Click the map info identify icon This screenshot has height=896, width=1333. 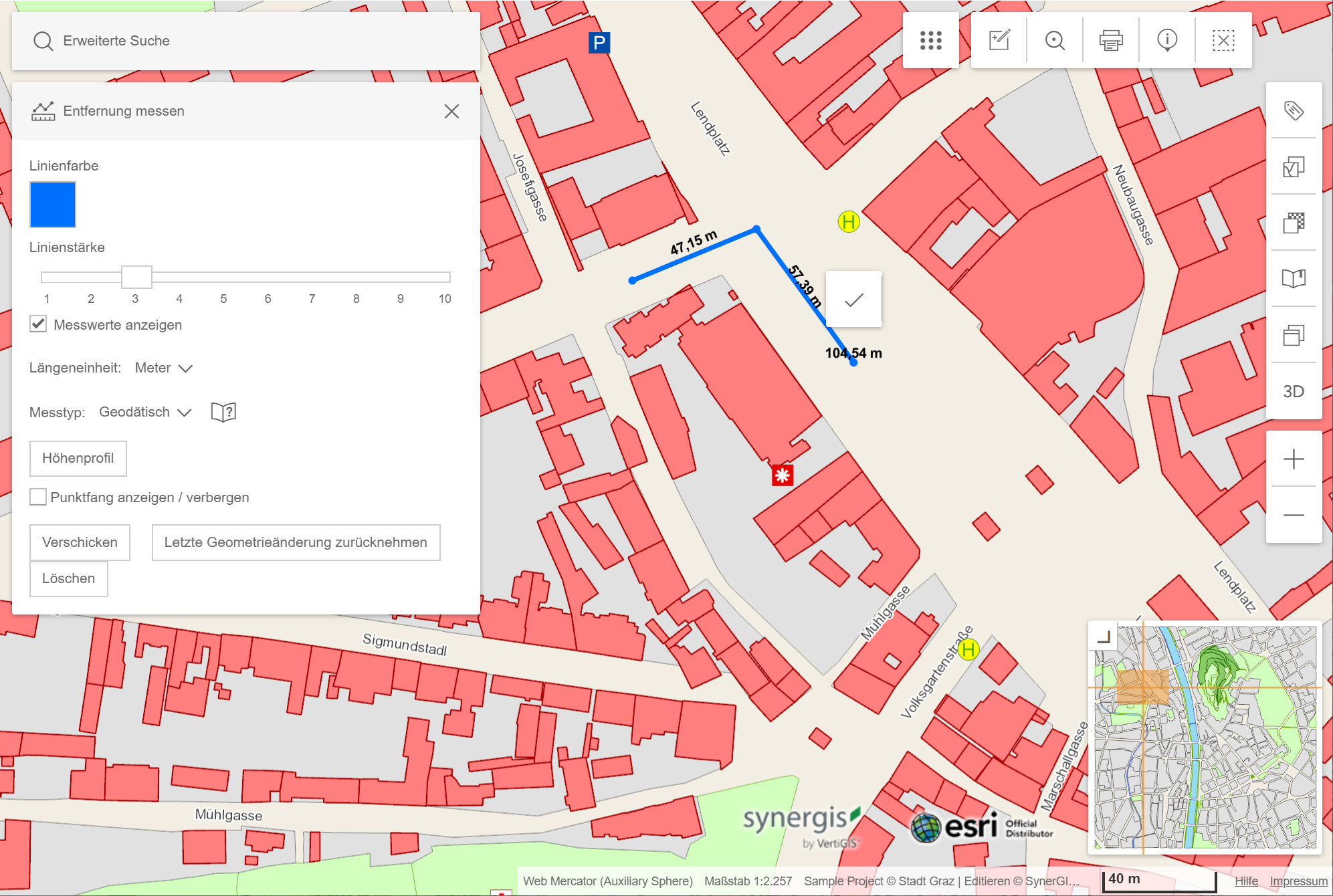pos(1166,40)
